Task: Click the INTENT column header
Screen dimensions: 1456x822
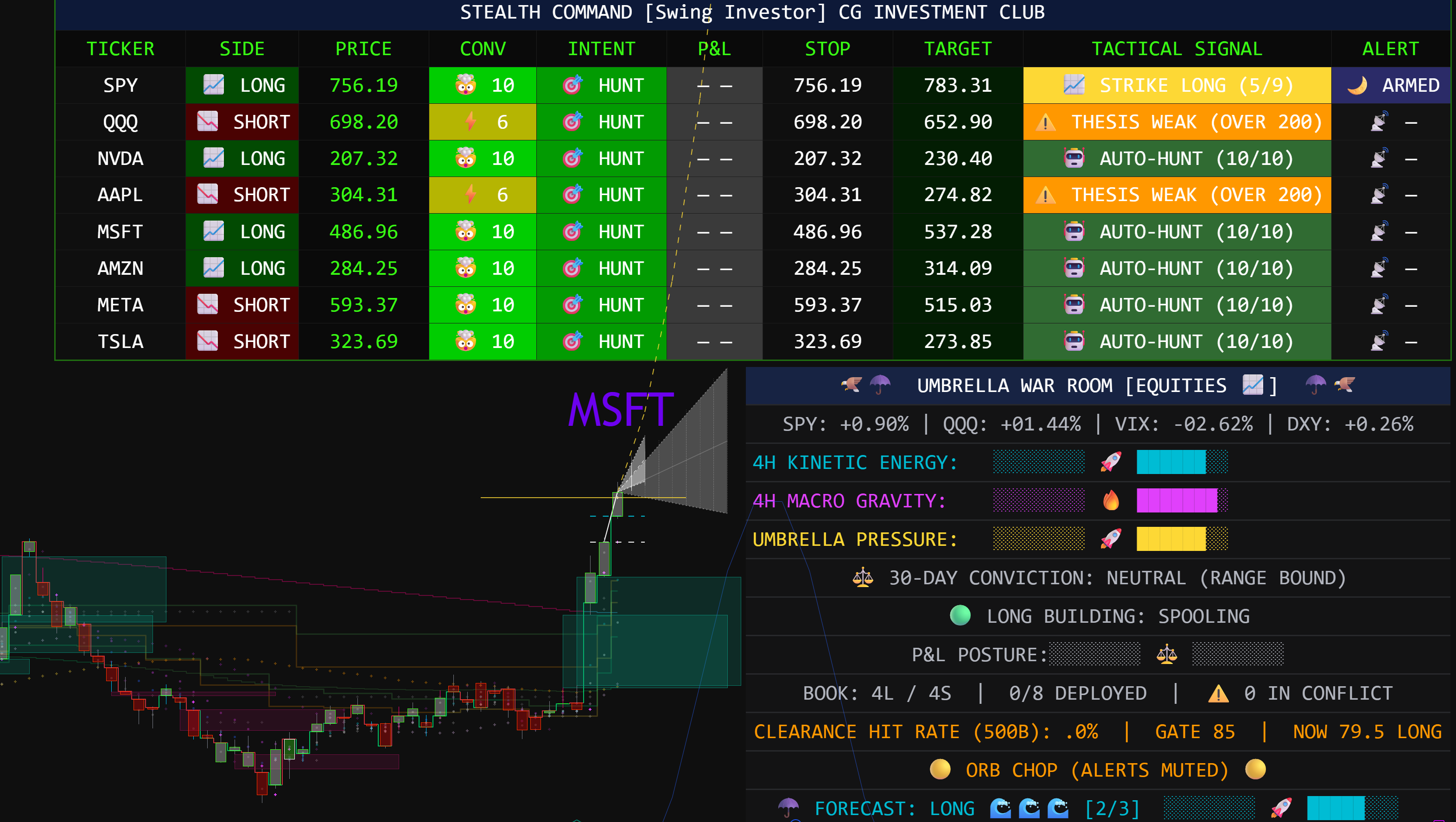Action: 601,49
